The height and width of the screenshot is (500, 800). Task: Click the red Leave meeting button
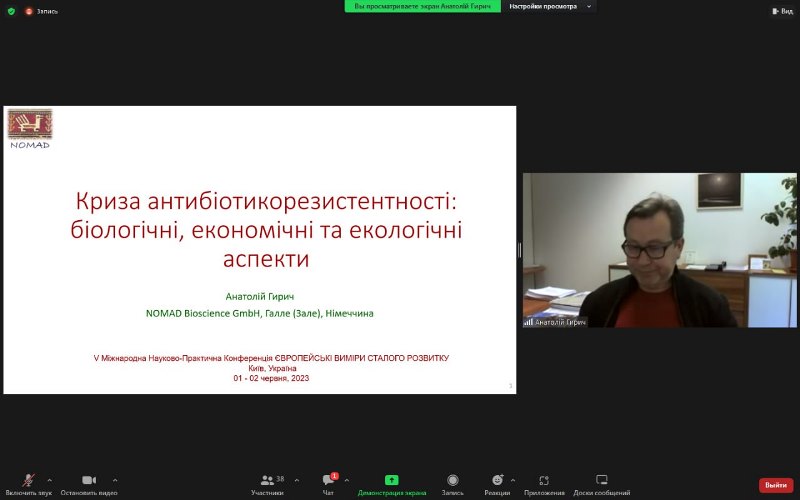[776, 485]
